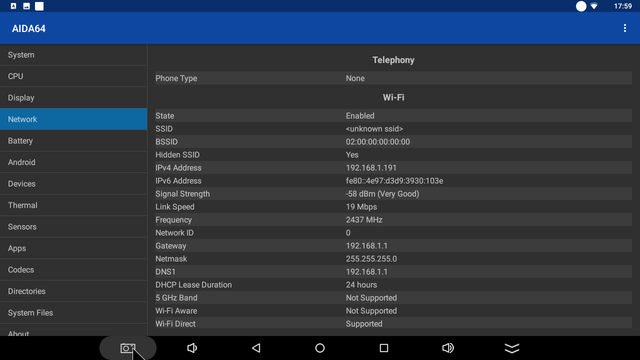This screenshot has width=640, height=360.
Task: Tap the leftmost notification icon in status bar
Action: point(13,6)
